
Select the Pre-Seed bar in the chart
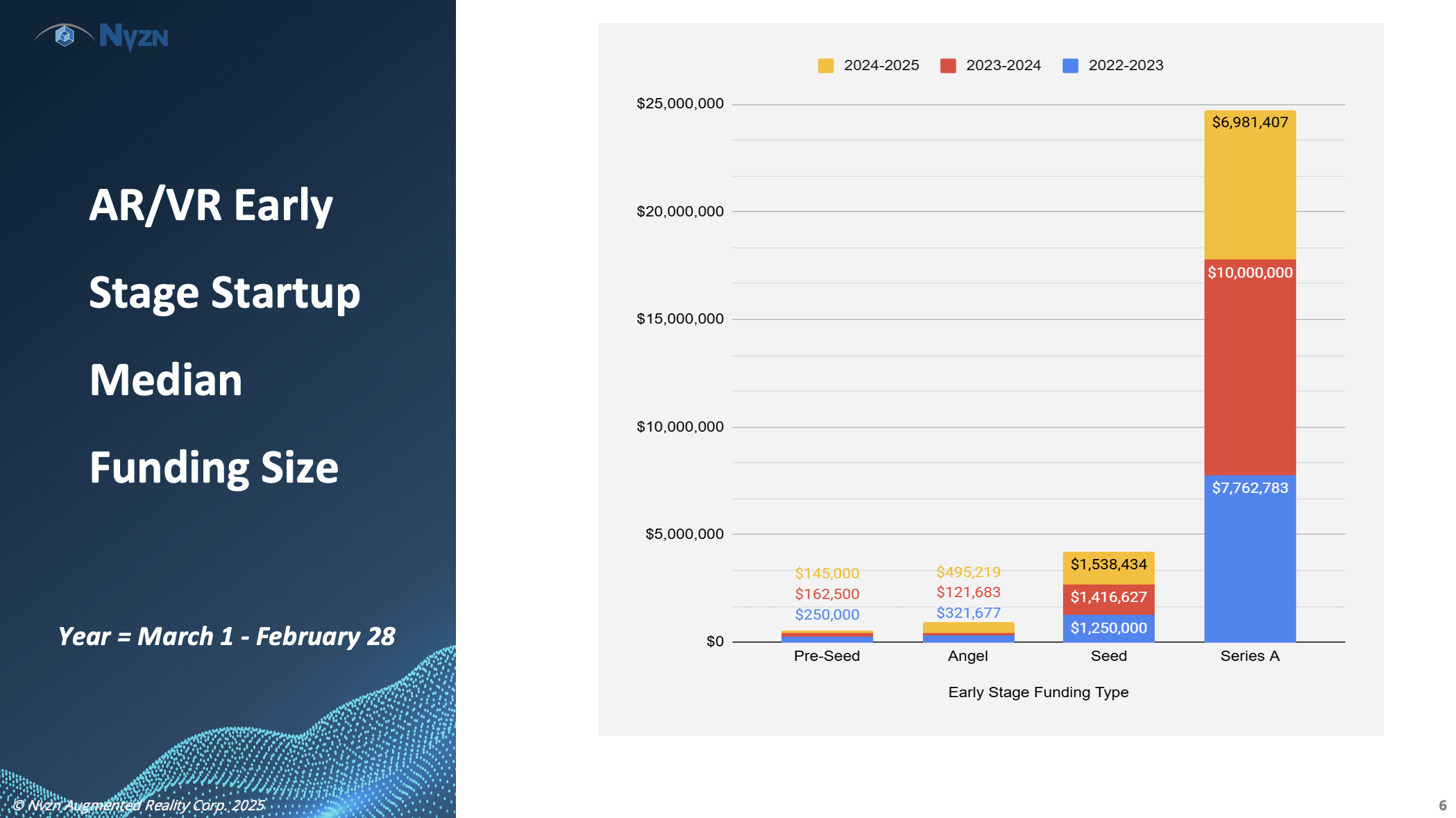coord(827,636)
